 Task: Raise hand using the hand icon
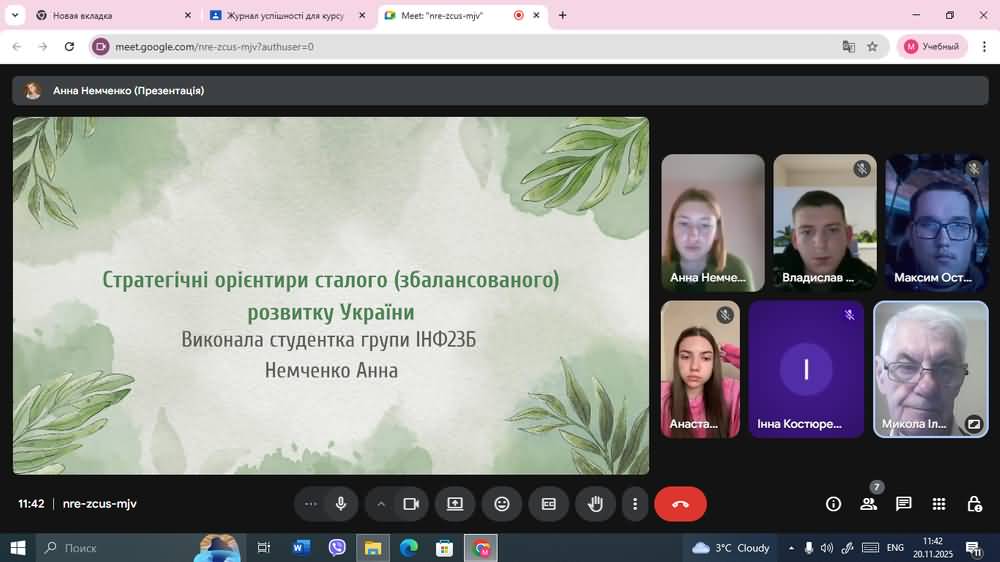(595, 504)
